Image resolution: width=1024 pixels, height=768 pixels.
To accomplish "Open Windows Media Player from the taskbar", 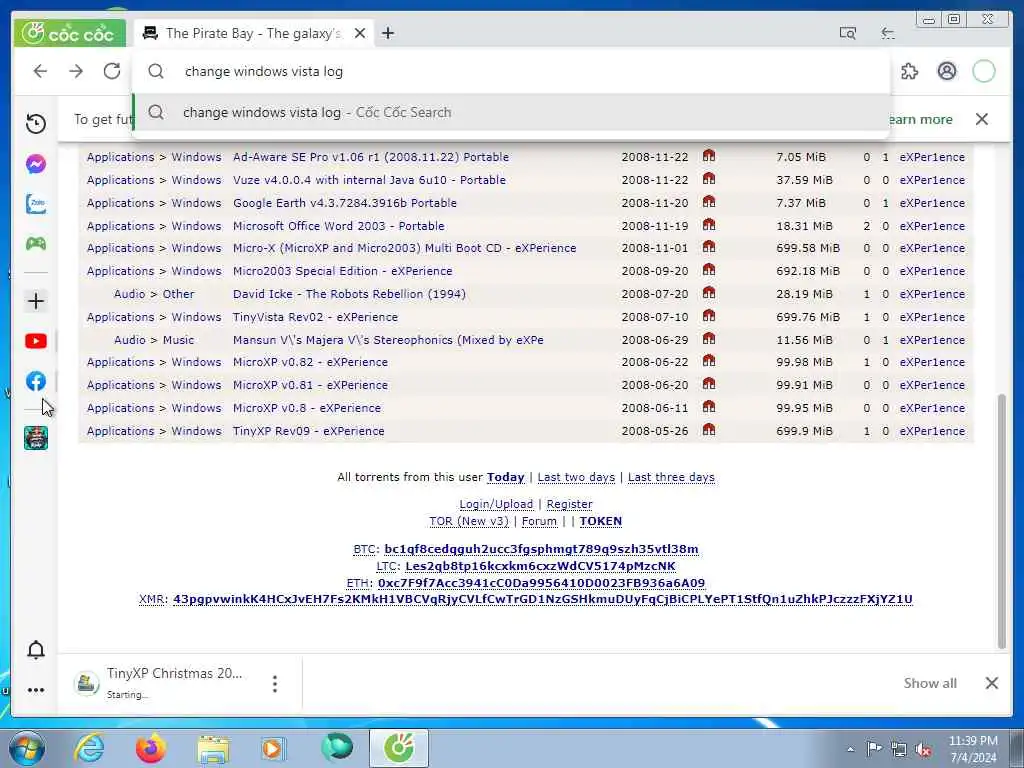I will [x=274, y=748].
